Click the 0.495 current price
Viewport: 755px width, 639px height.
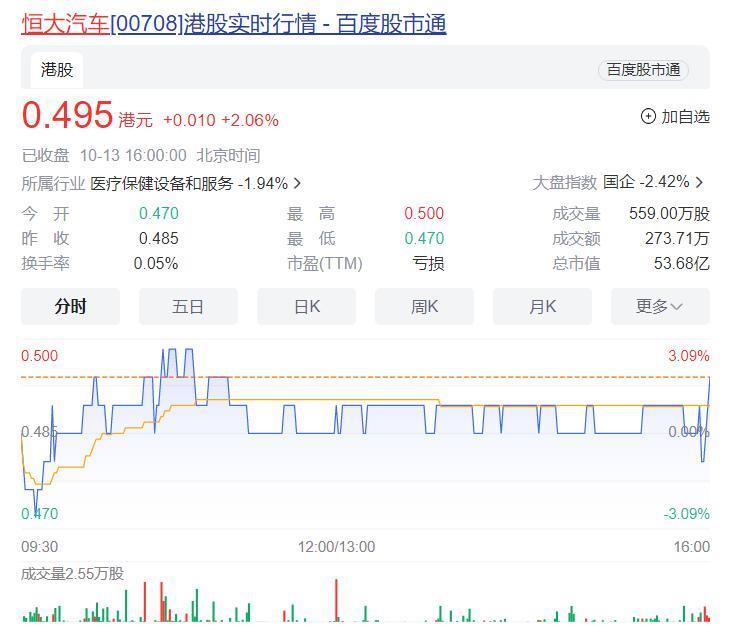click(67, 115)
